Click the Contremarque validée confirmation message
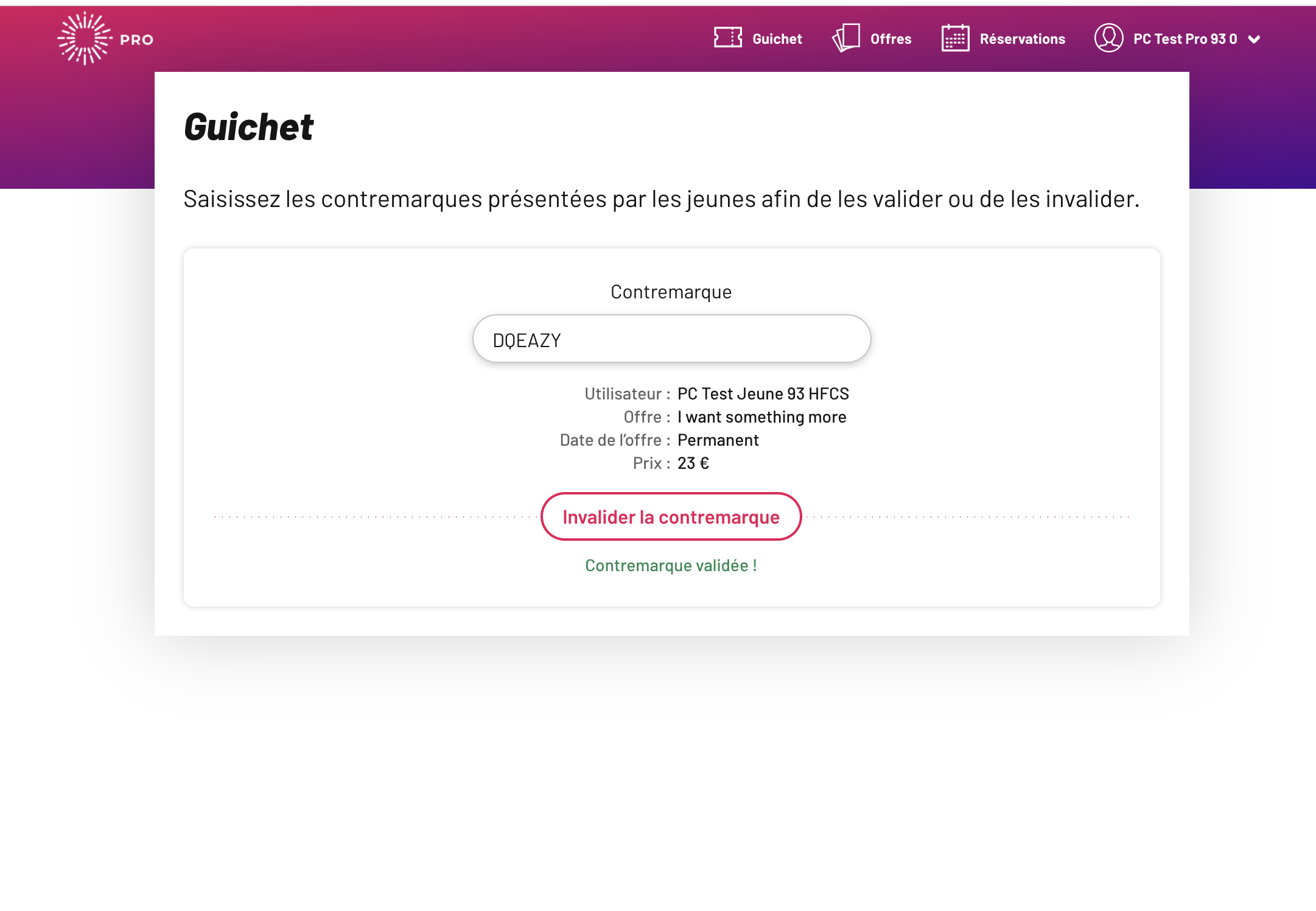Screen dimensions: 1316x911 point(671,566)
